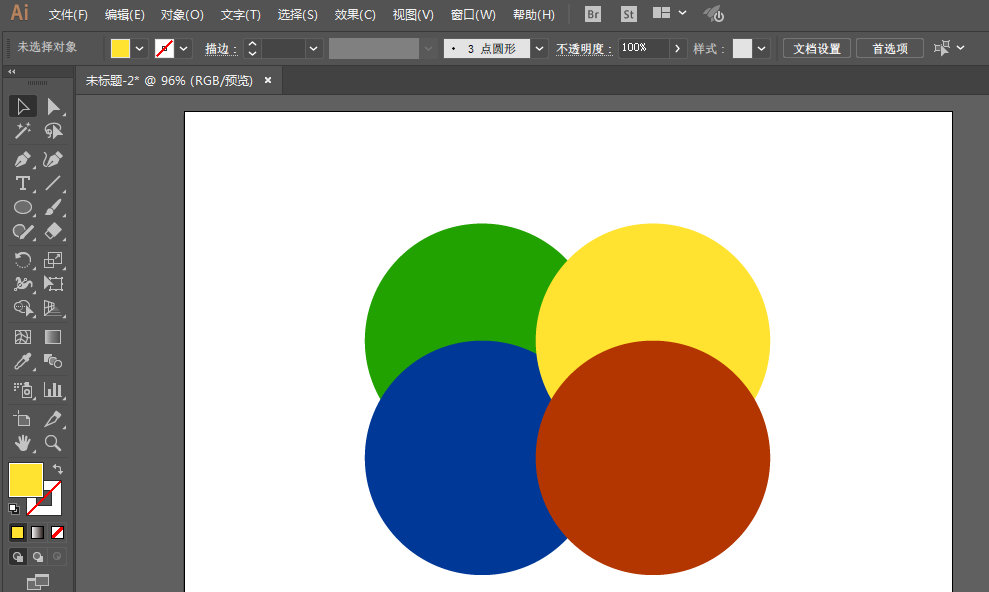Select the Gradient tool
Image resolution: width=989 pixels, height=592 pixels.
click(53, 337)
